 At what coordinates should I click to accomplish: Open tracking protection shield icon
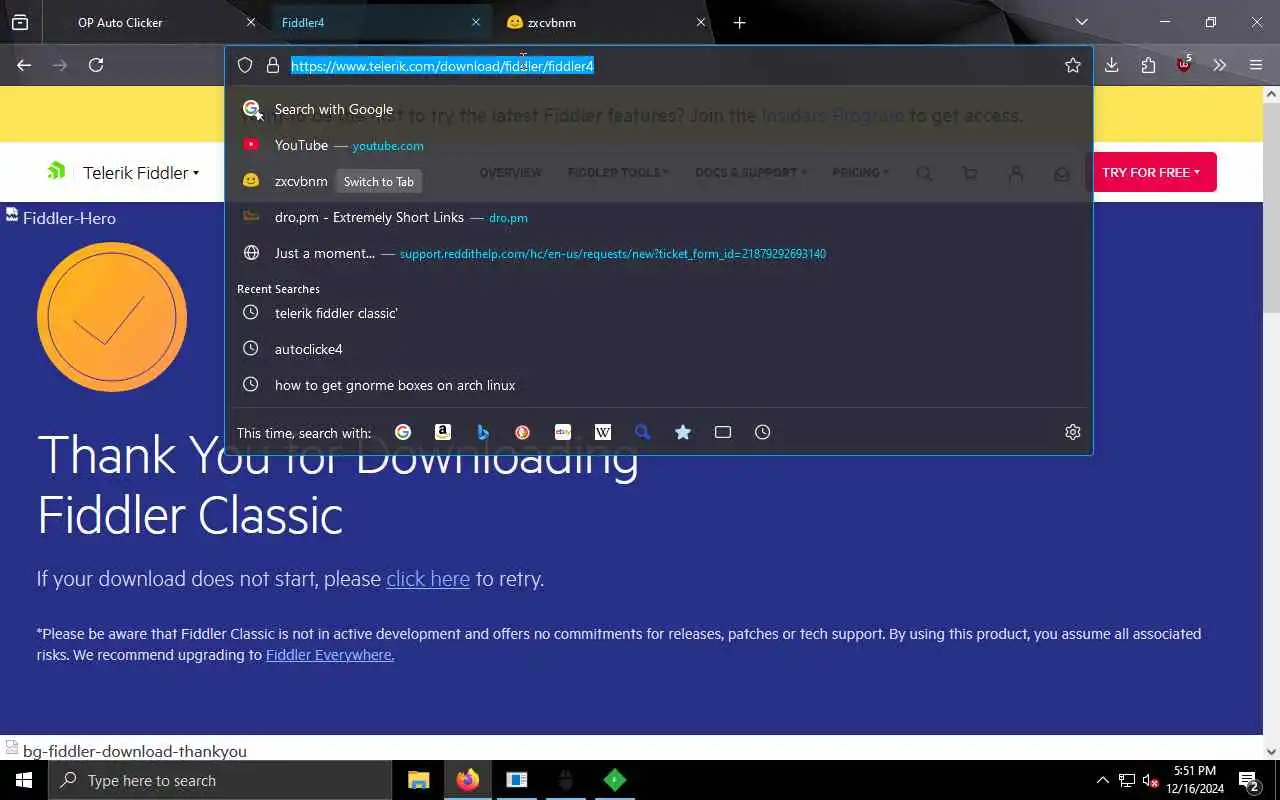[245, 65]
